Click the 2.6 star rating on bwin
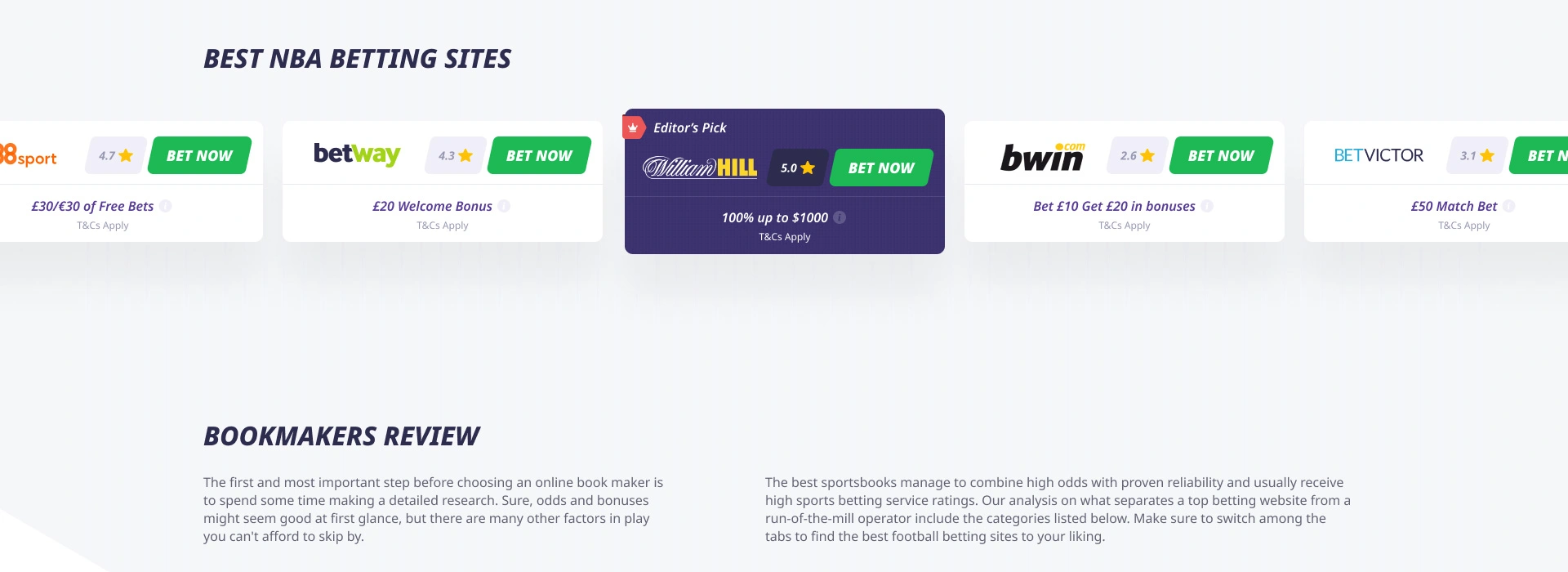 point(1137,155)
